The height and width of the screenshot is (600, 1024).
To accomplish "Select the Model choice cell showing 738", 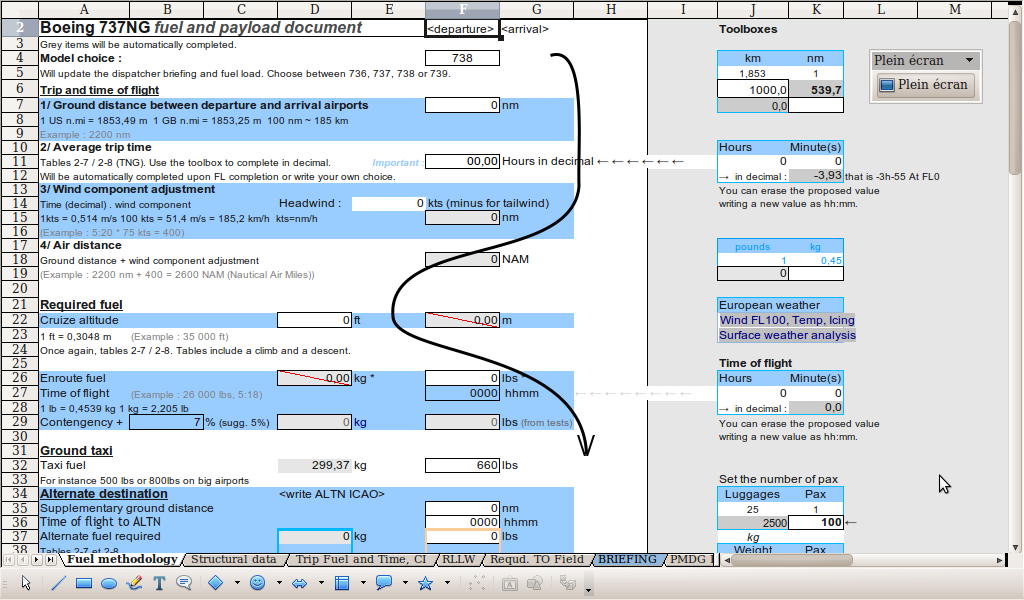I will (x=462, y=58).
